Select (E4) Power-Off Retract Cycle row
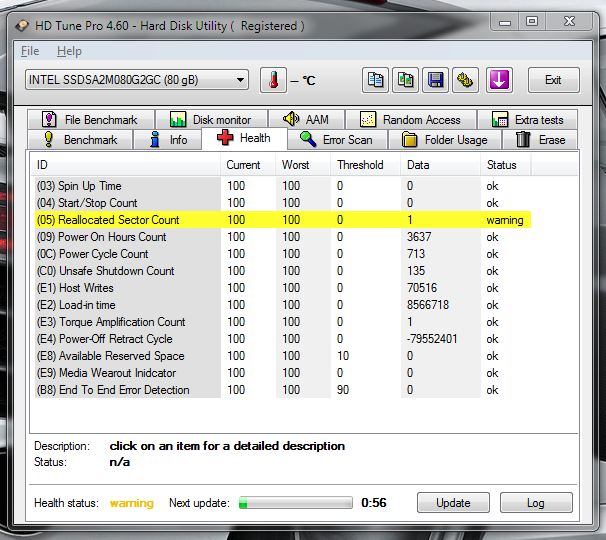This screenshot has width=606, height=540. [283, 339]
